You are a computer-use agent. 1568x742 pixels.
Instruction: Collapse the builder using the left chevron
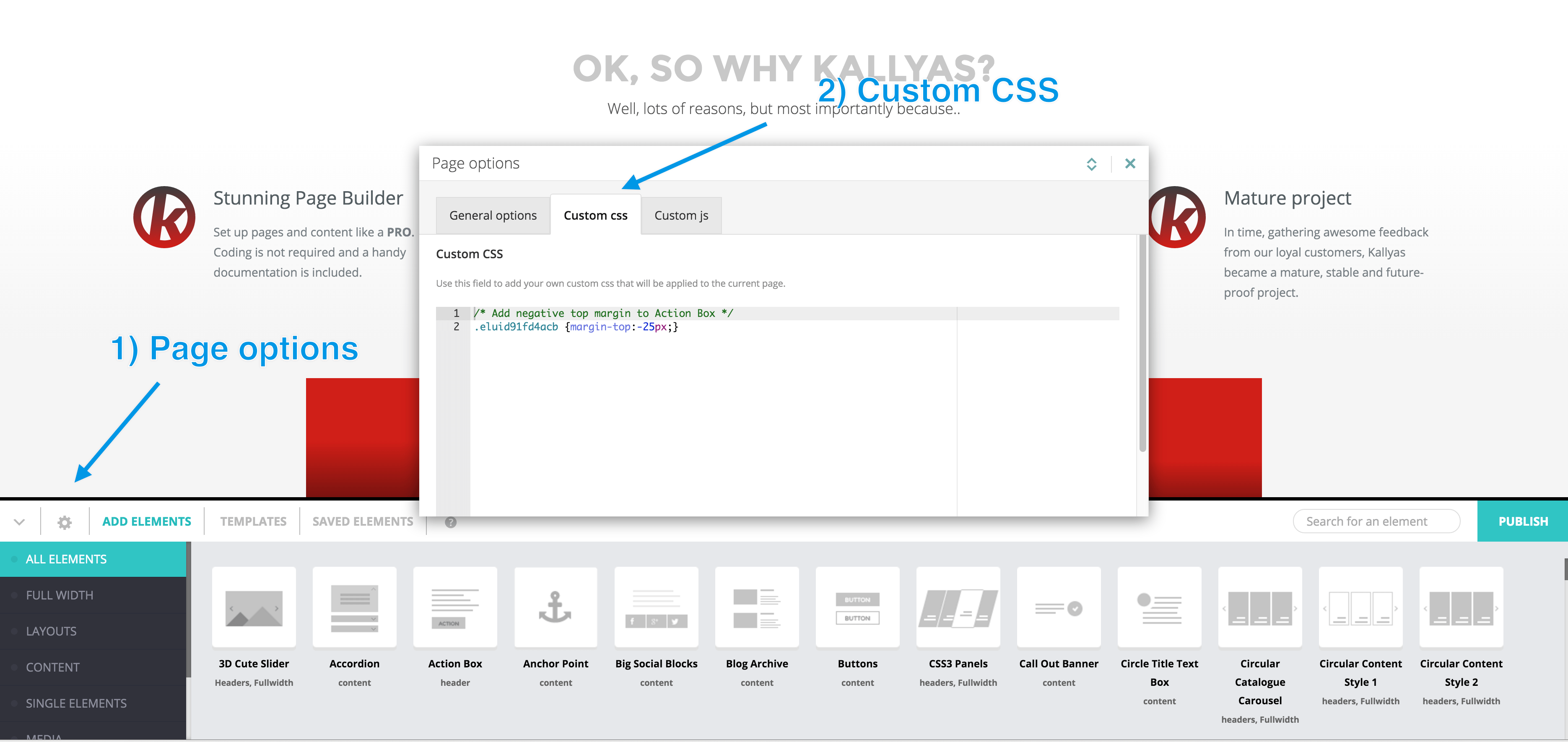coord(18,521)
